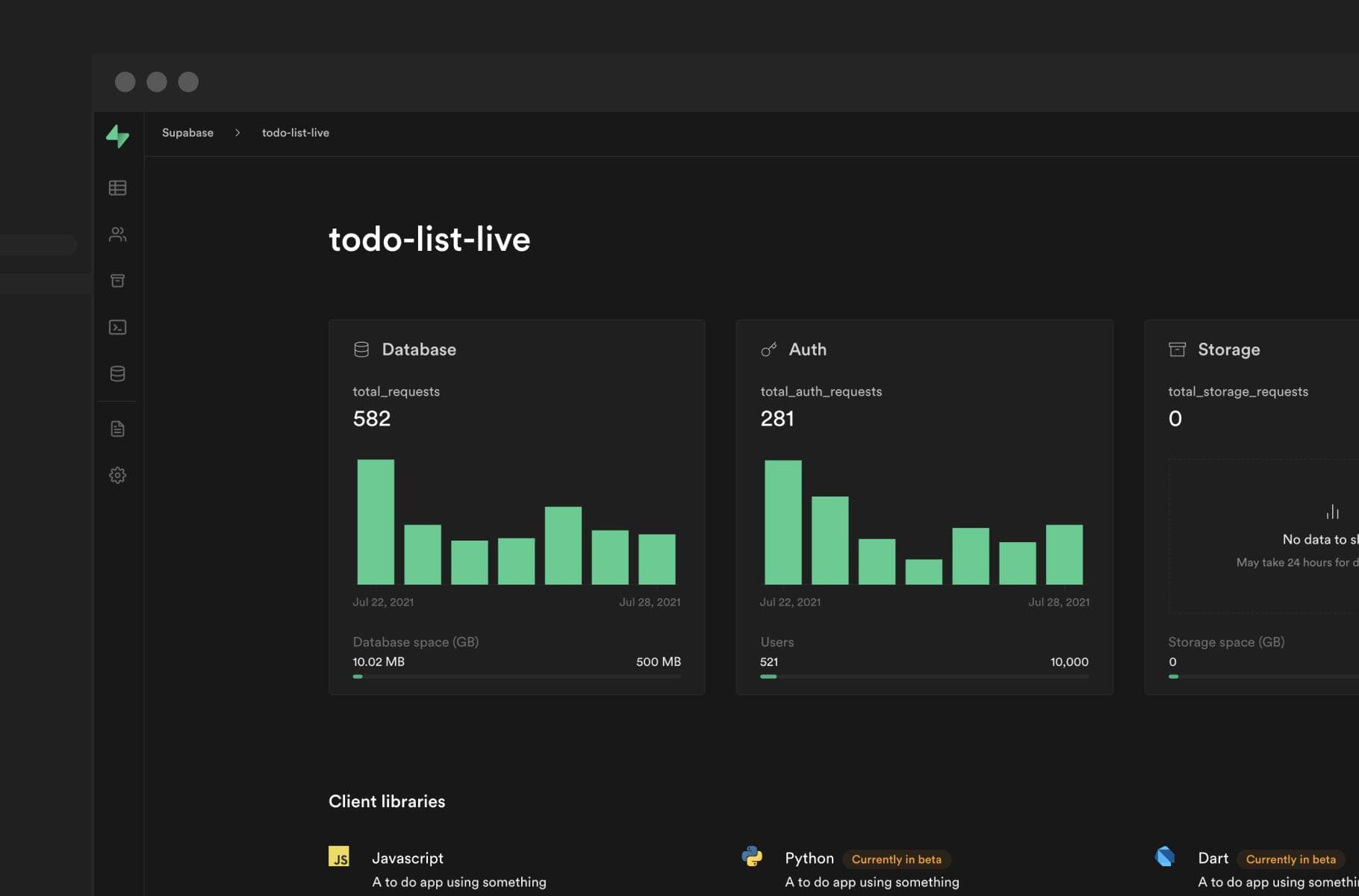This screenshot has height=896, width=1359.
Task: Click the 'Currently in beta' badge next to Python
Action: [x=896, y=859]
